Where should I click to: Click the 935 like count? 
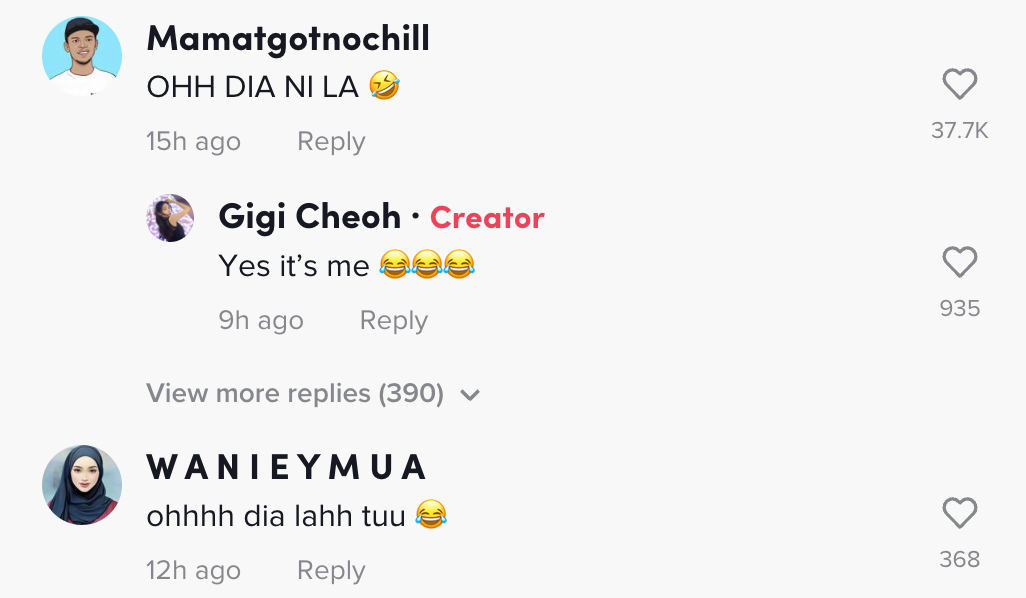(959, 308)
